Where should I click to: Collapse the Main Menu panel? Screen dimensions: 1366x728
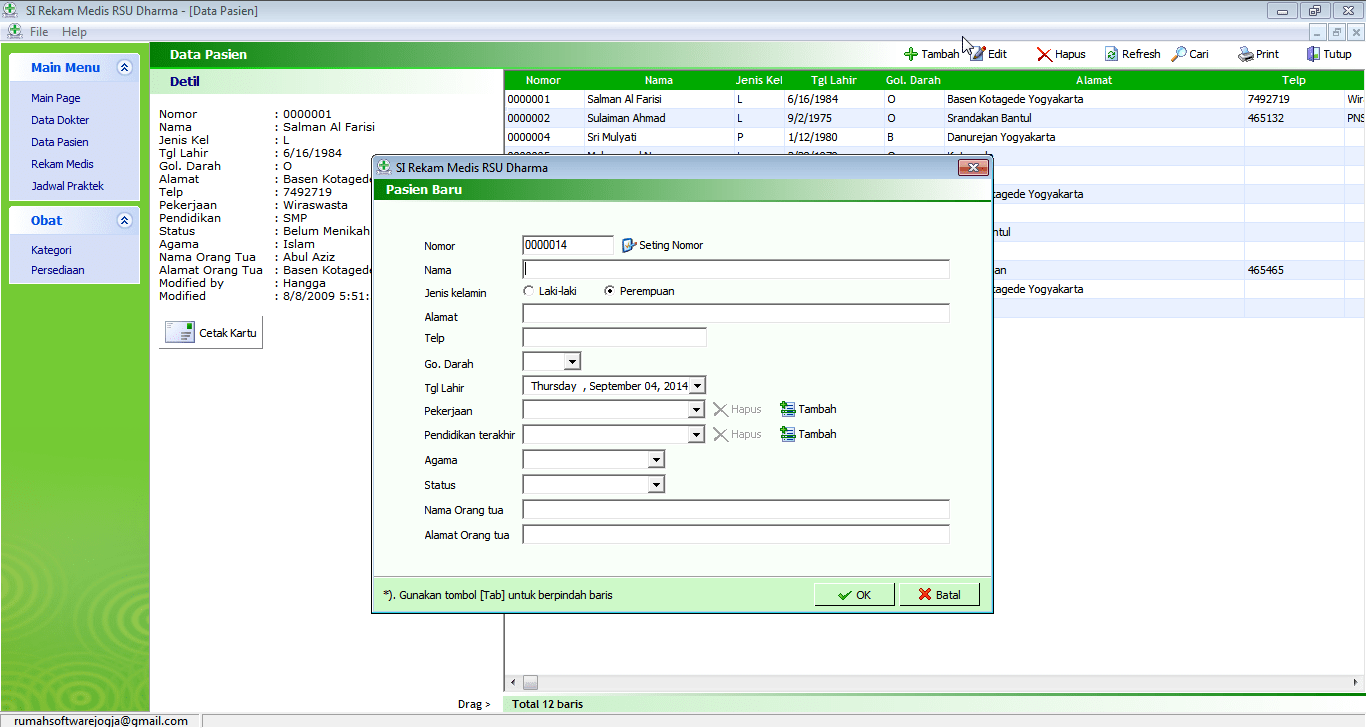124,68
